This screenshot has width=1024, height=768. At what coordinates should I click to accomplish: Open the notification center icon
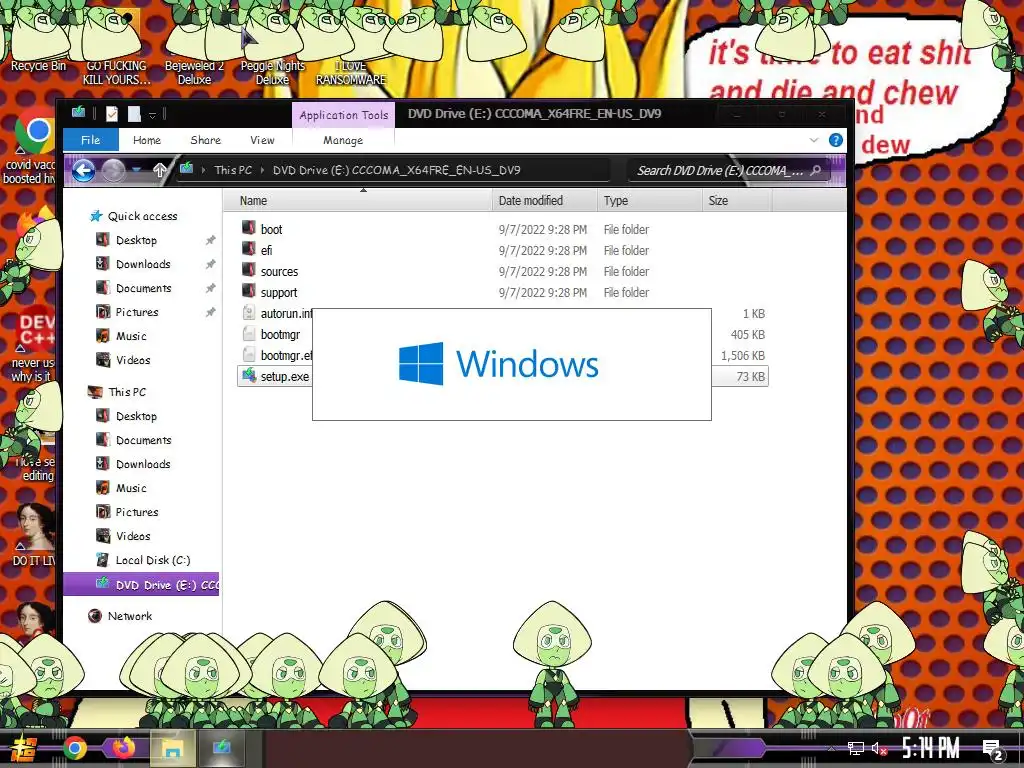click(992, 749)
